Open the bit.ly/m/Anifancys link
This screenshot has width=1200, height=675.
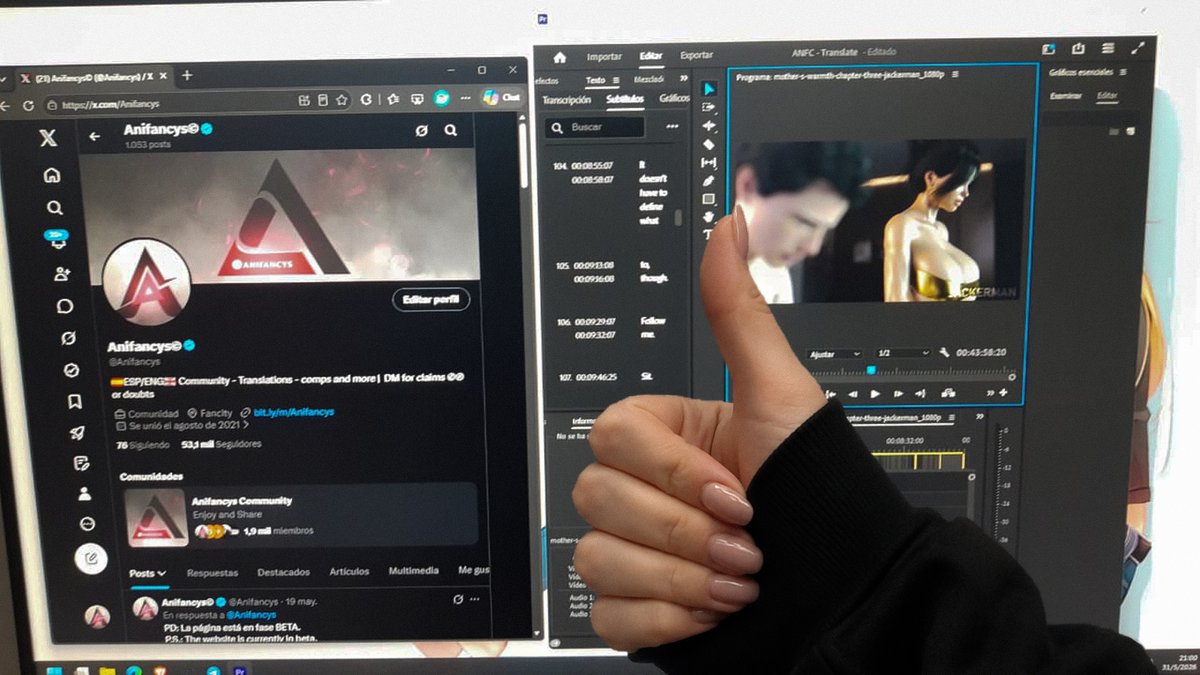[x=293, y=412]
